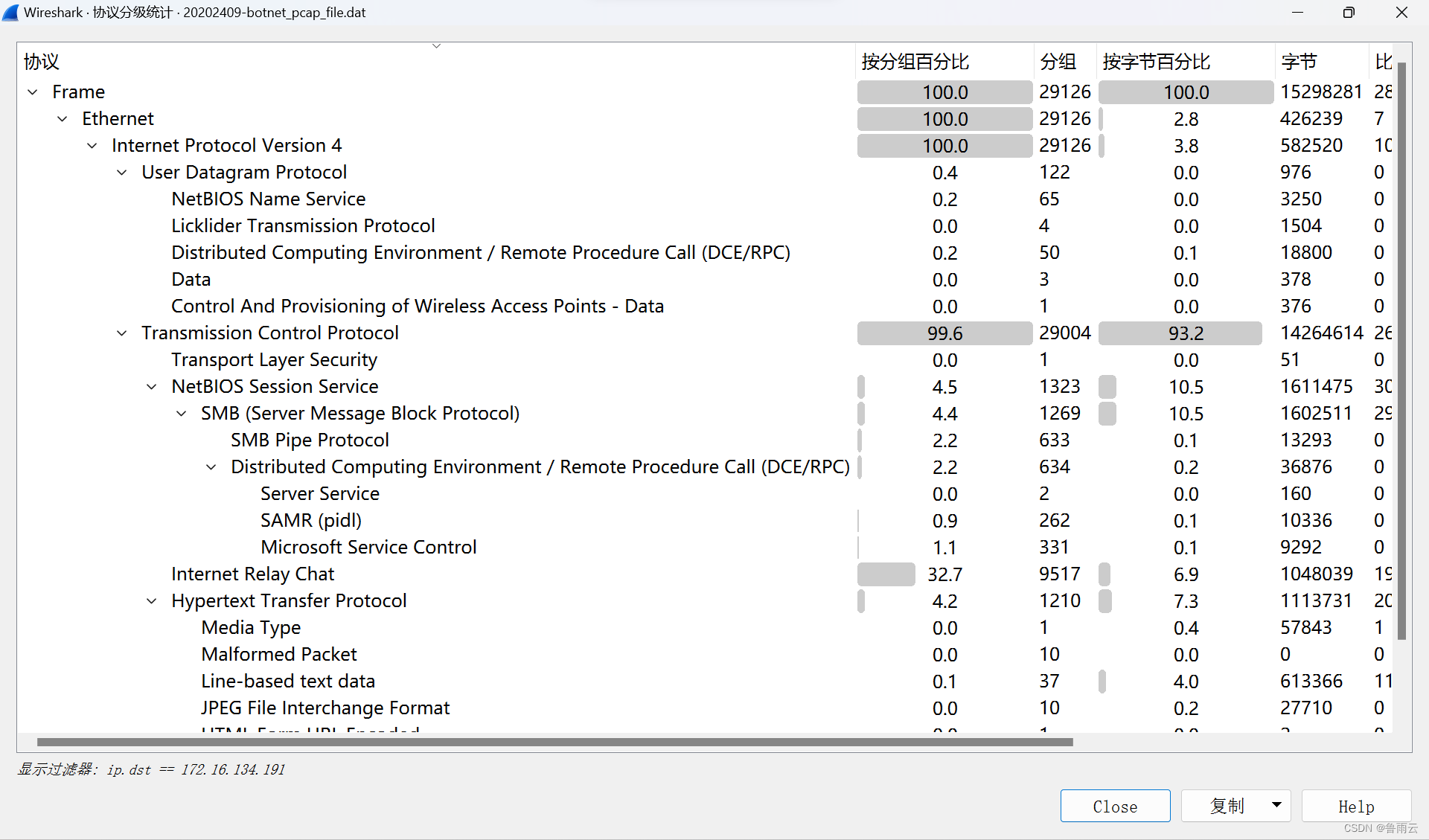Click byte count 15298281 in Frame row
The height and width of the screenshot is (840, 1429).
pos(1321,92)
